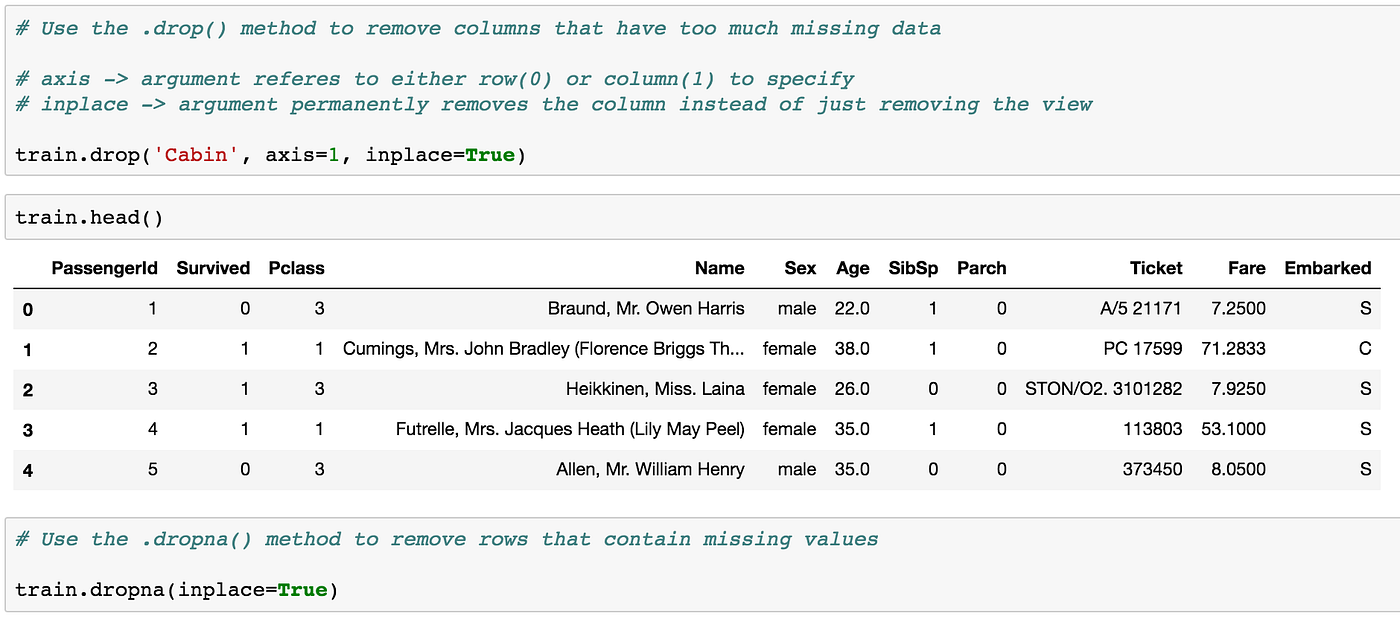Click the train.head() code cell

91,216
